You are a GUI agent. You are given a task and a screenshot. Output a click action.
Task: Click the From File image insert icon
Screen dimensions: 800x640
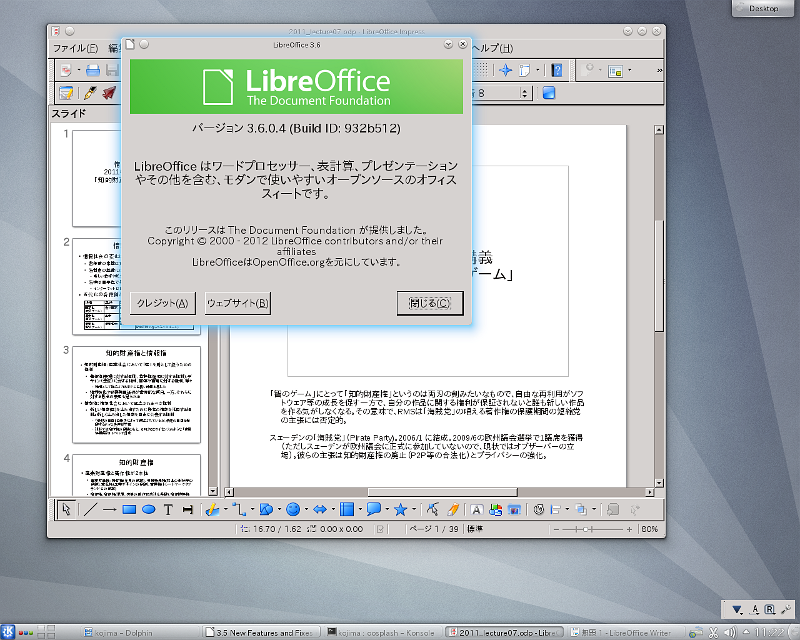(495, 509)
